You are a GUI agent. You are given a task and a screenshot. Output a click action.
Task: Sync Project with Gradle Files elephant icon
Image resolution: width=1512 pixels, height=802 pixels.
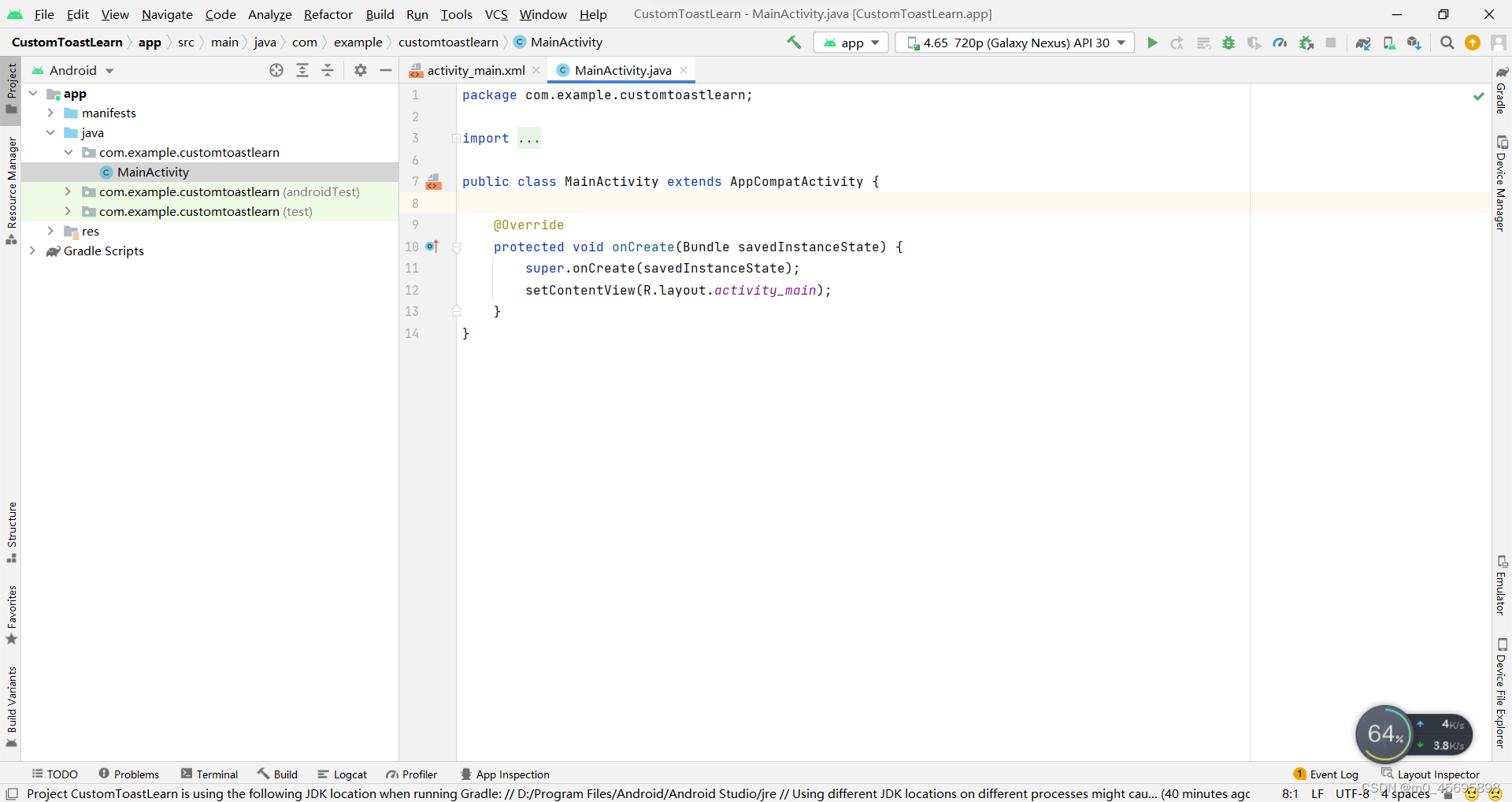pyautogui.click(x=1363, y=43)
